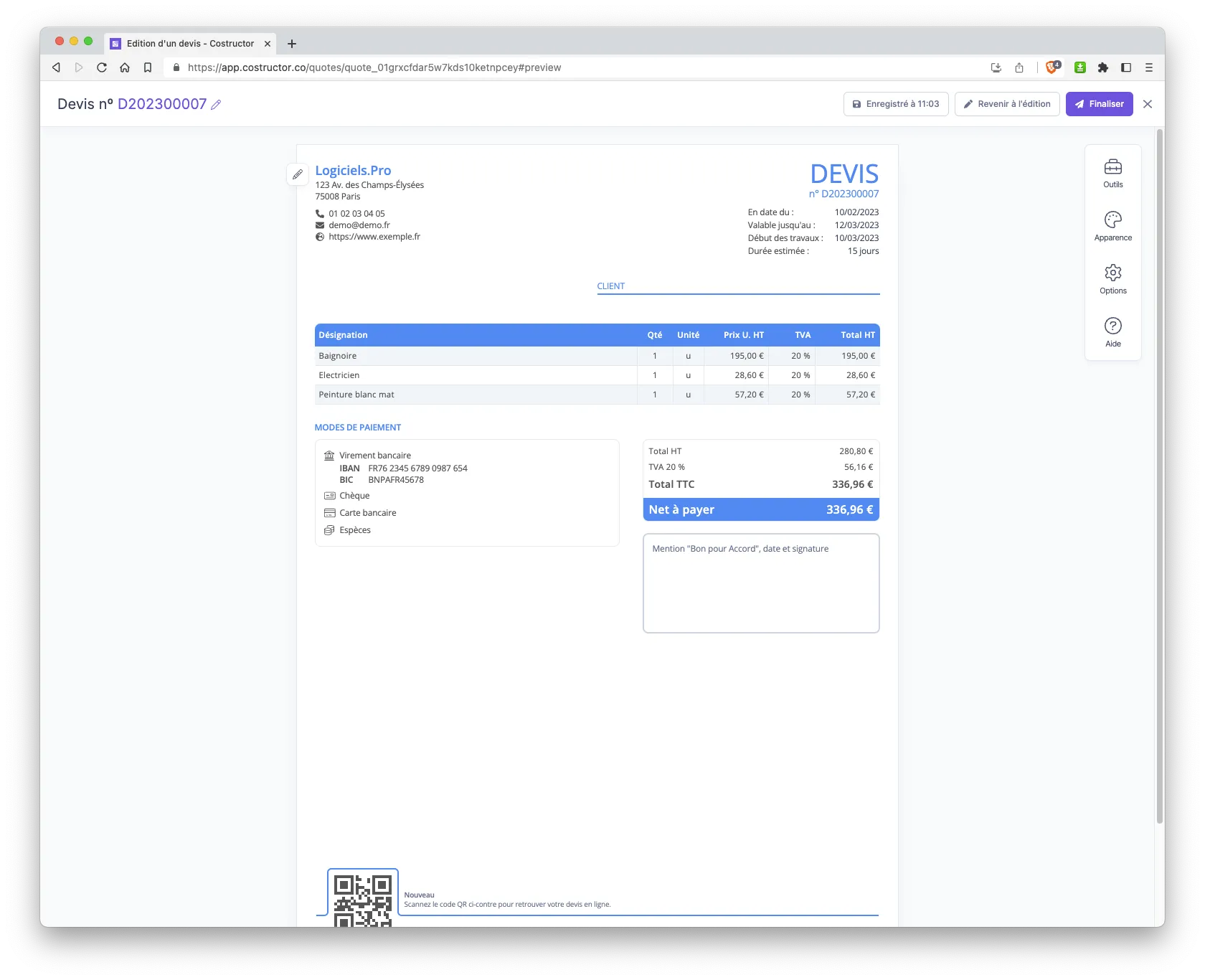This screenshot has height=980, width=1205.
Task: Click the Bon pour Accord signature box
Action: (761, 583)
